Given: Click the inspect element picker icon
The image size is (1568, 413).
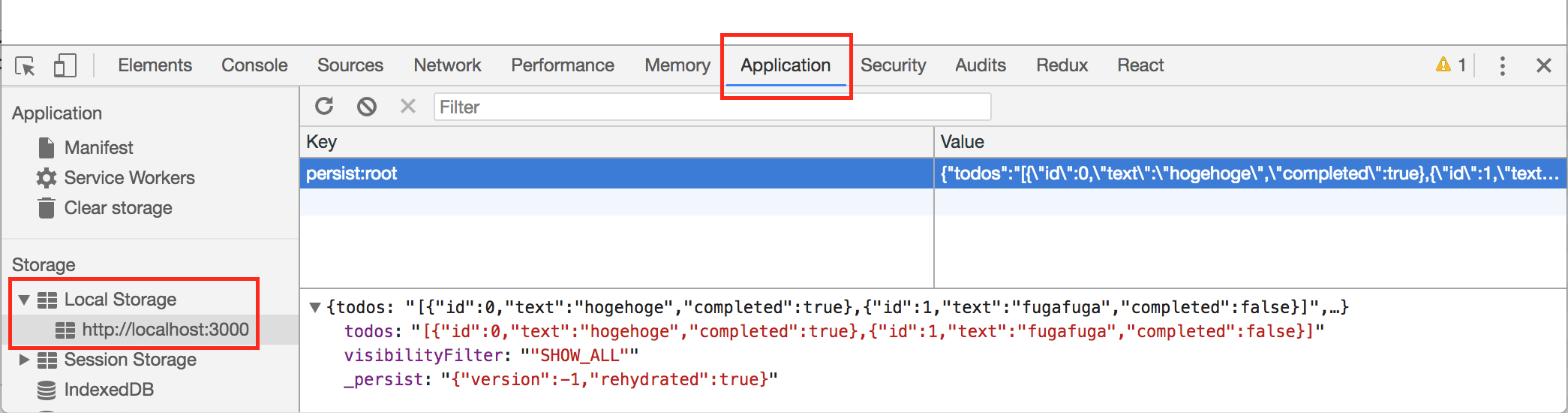Looking at the screenshot, I should coord(26,66).
